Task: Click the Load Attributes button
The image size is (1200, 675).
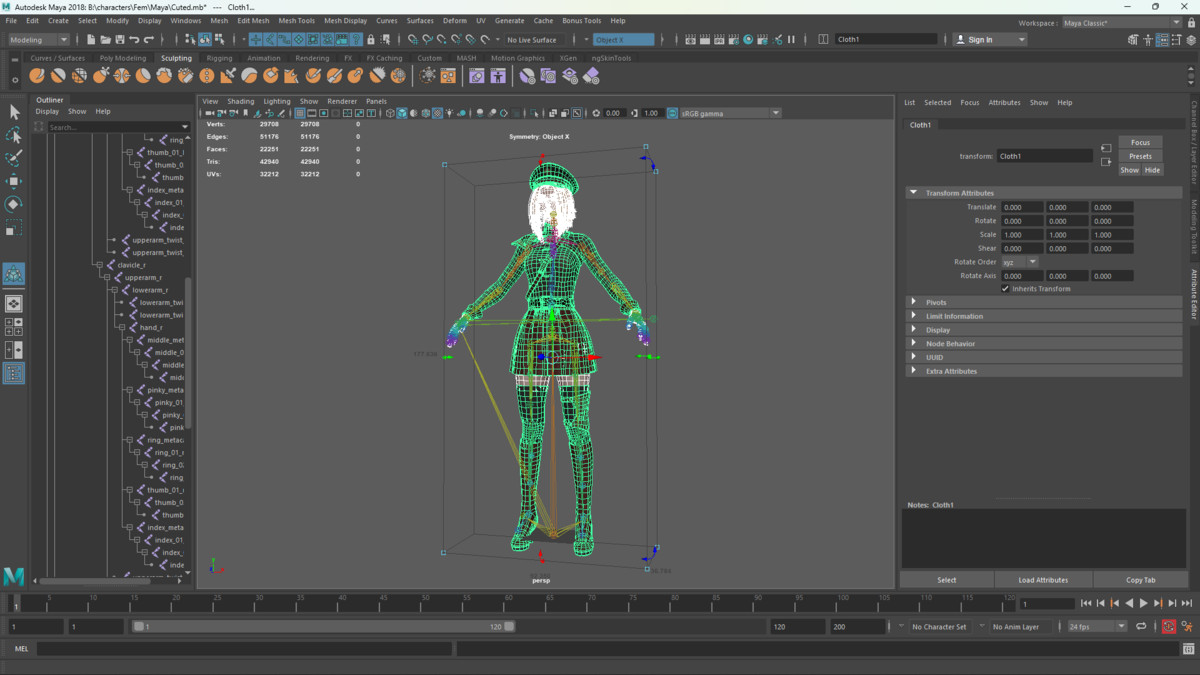Action: pos(1043,580)
